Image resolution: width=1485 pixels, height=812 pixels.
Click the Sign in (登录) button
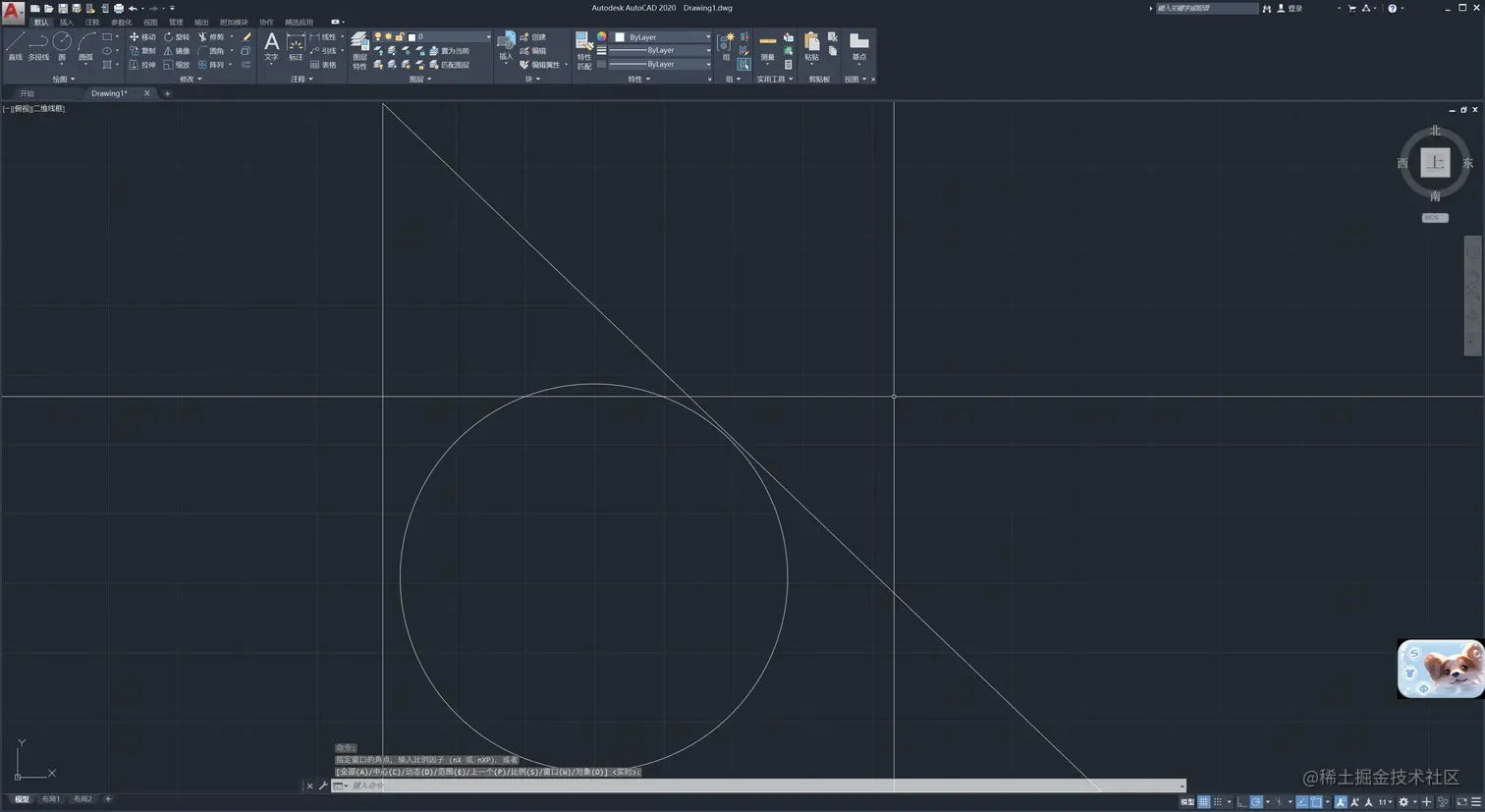(1290, 8)
